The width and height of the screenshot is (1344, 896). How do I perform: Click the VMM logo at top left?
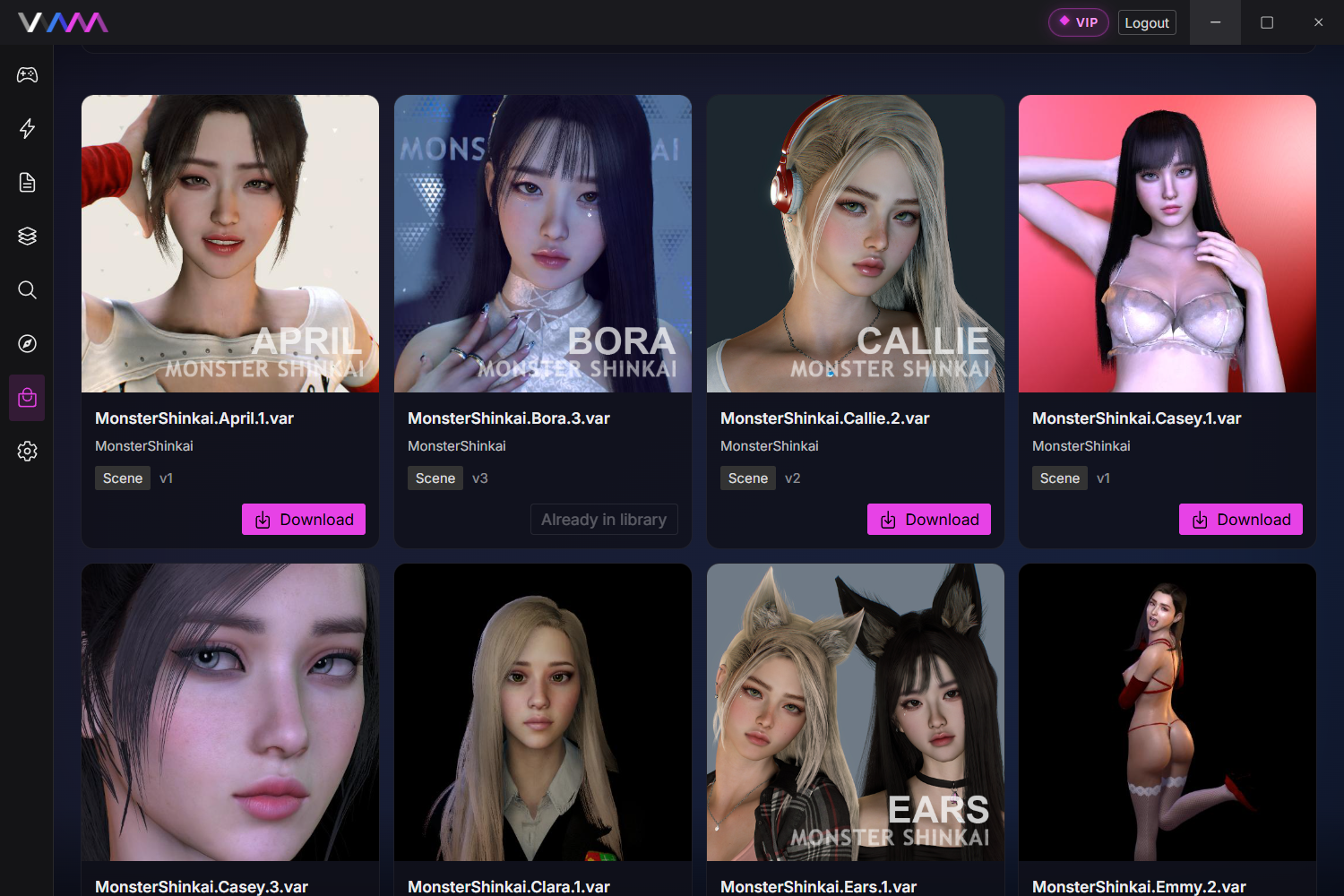point(63,22)
